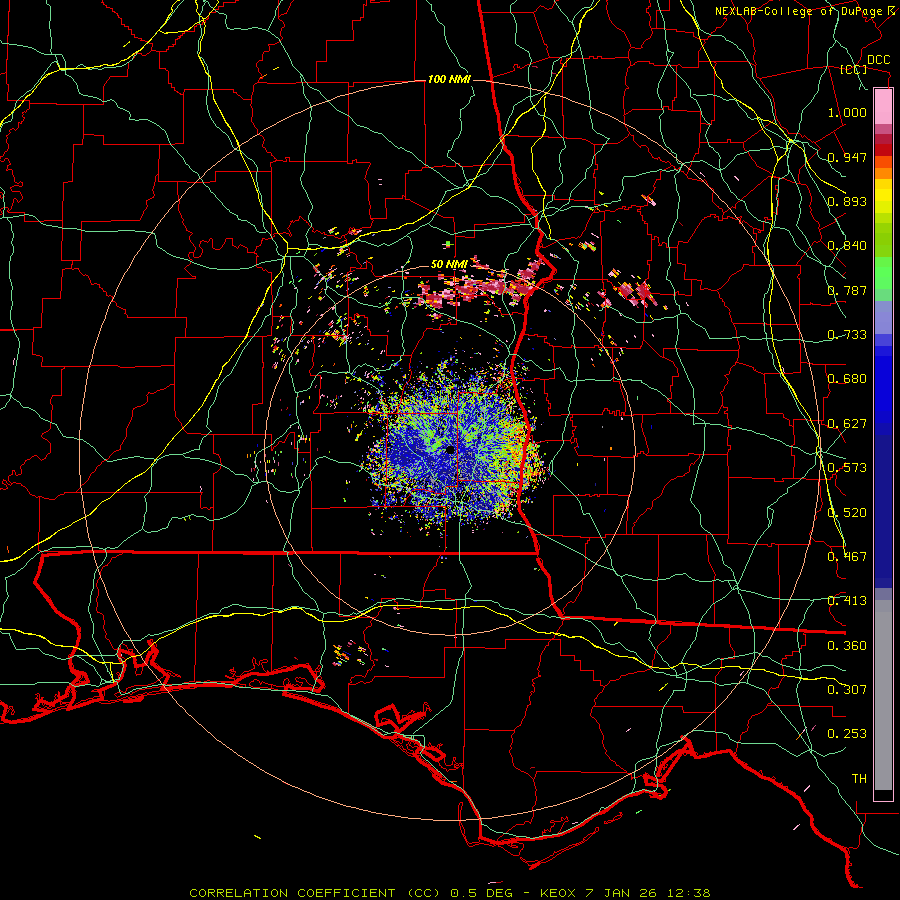Click the 1.000 legend value
Image resolution: width=900 pixels, height=900 pixels.
[847, 112]
